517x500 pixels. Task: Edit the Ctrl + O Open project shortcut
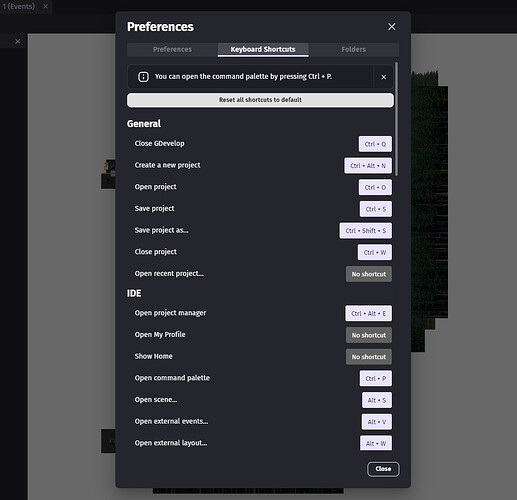coord(375,187)
